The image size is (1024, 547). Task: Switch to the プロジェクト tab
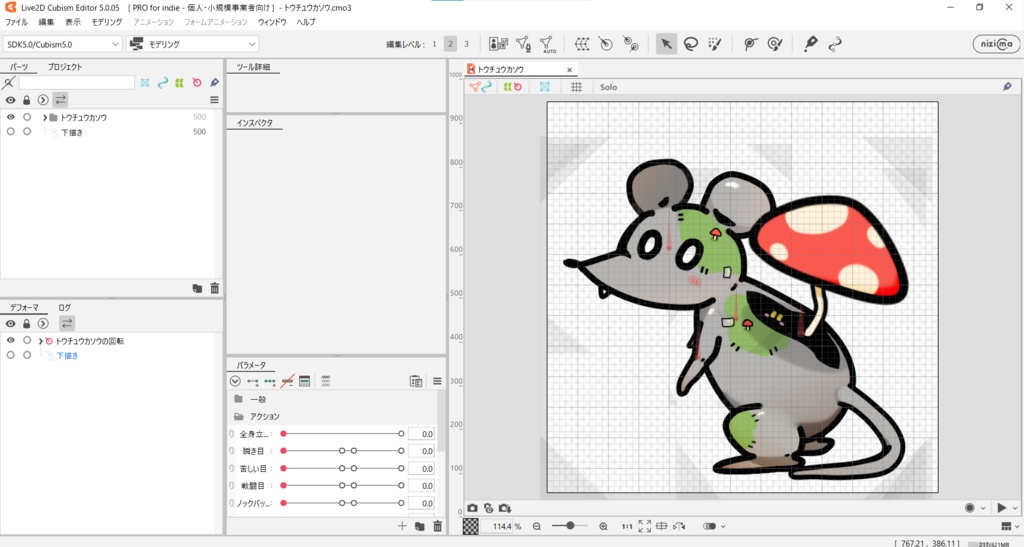[x=65, y=67]
